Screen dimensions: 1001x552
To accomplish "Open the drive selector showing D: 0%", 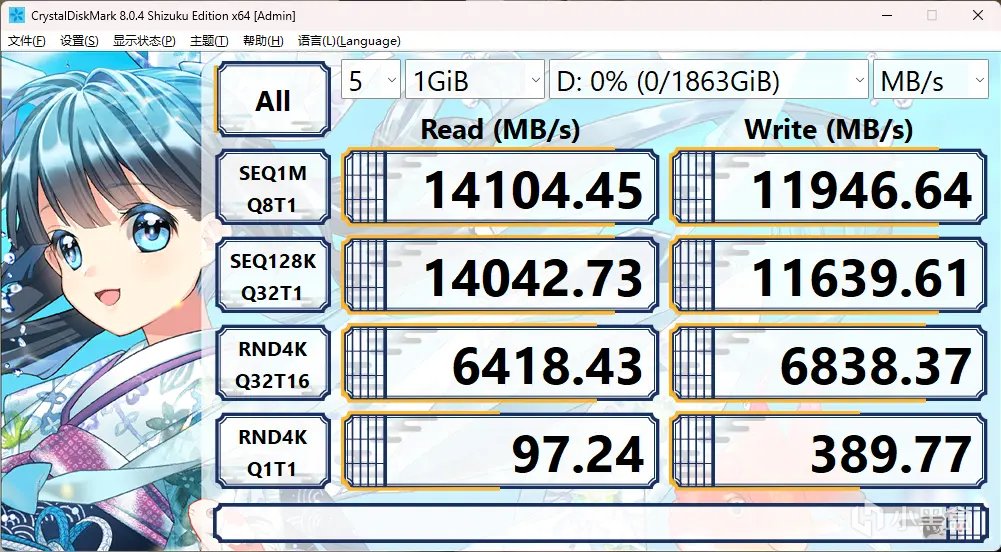I will [x=709, y=80].
